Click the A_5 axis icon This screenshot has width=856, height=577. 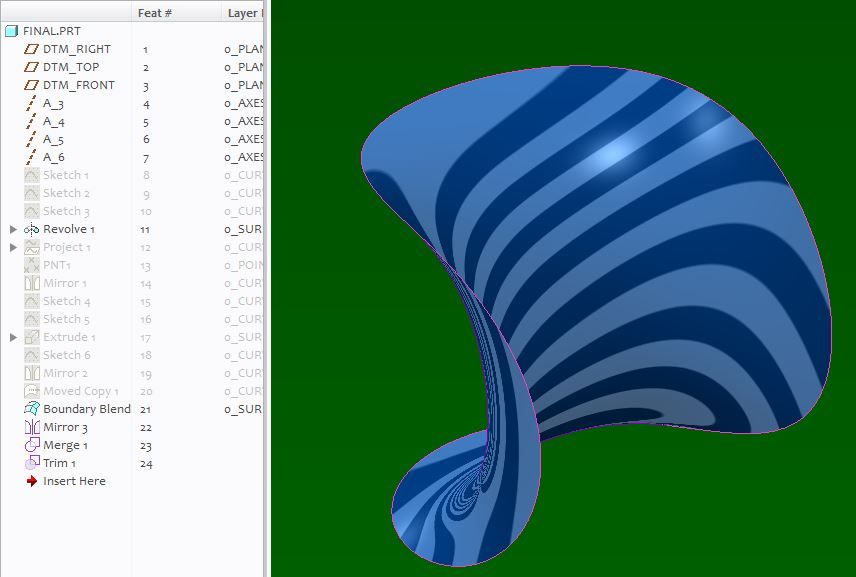(32, 139)
